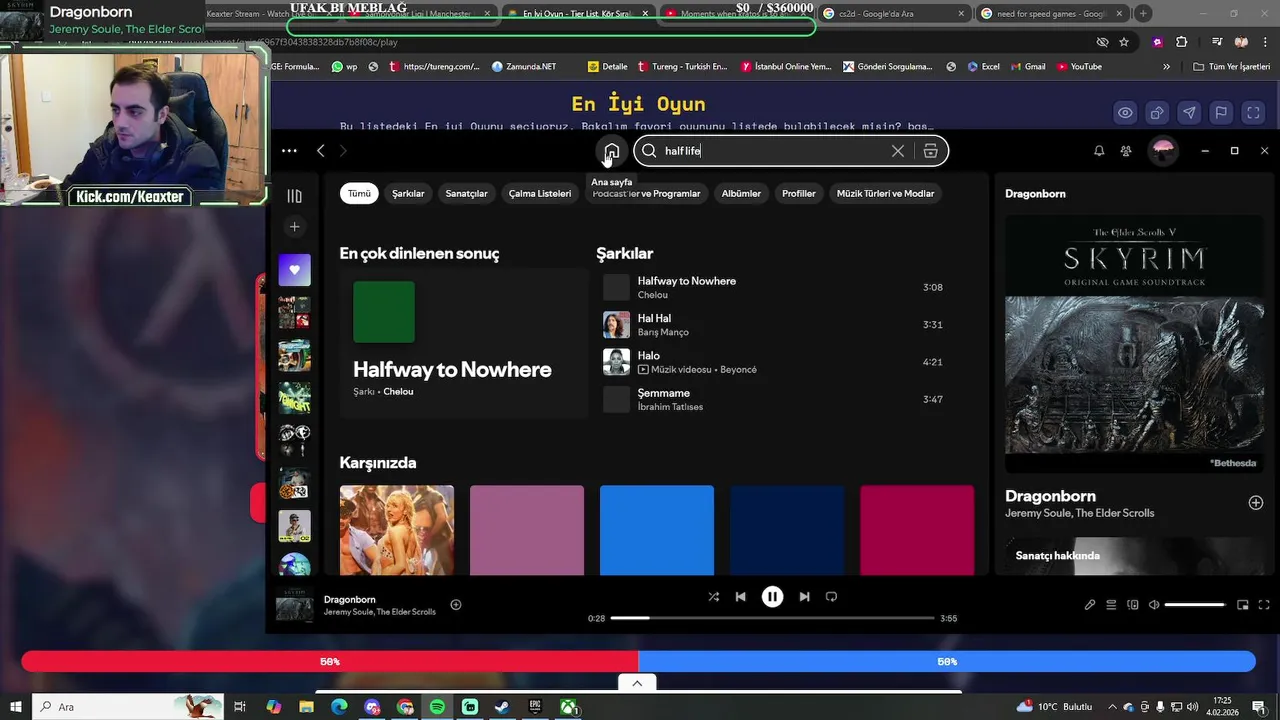Switch to cs2d Google'da Ara tab
This screenshot has width=1280, height=720.
pyautogui.click(x=894, y=14)
